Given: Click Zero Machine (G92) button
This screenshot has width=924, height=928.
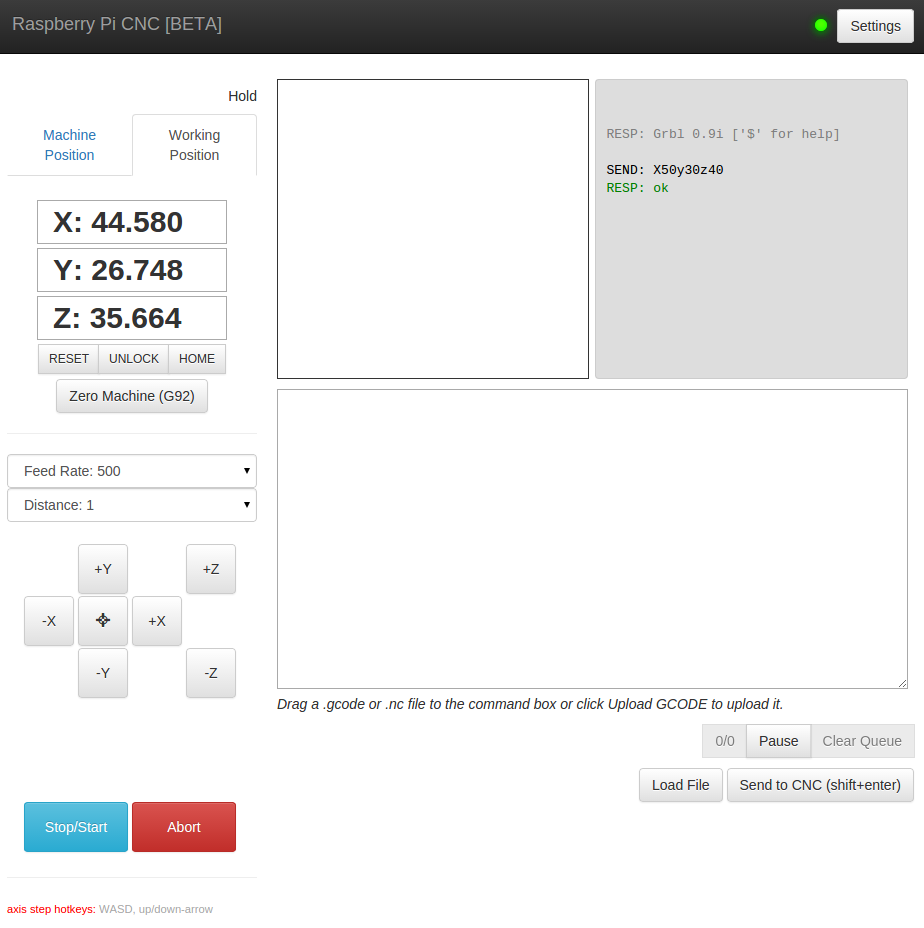Looking at the screenshot, I should [x=132, y=396].
